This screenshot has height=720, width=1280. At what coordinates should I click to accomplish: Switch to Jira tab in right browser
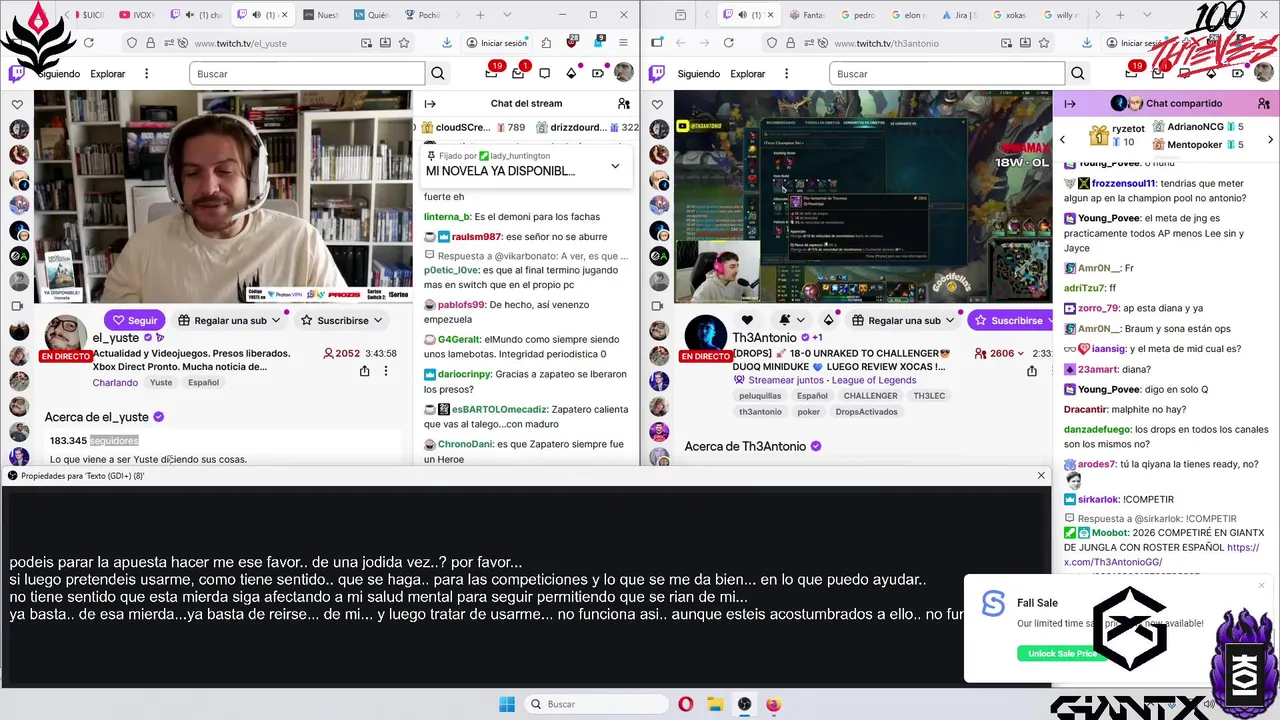958,15
